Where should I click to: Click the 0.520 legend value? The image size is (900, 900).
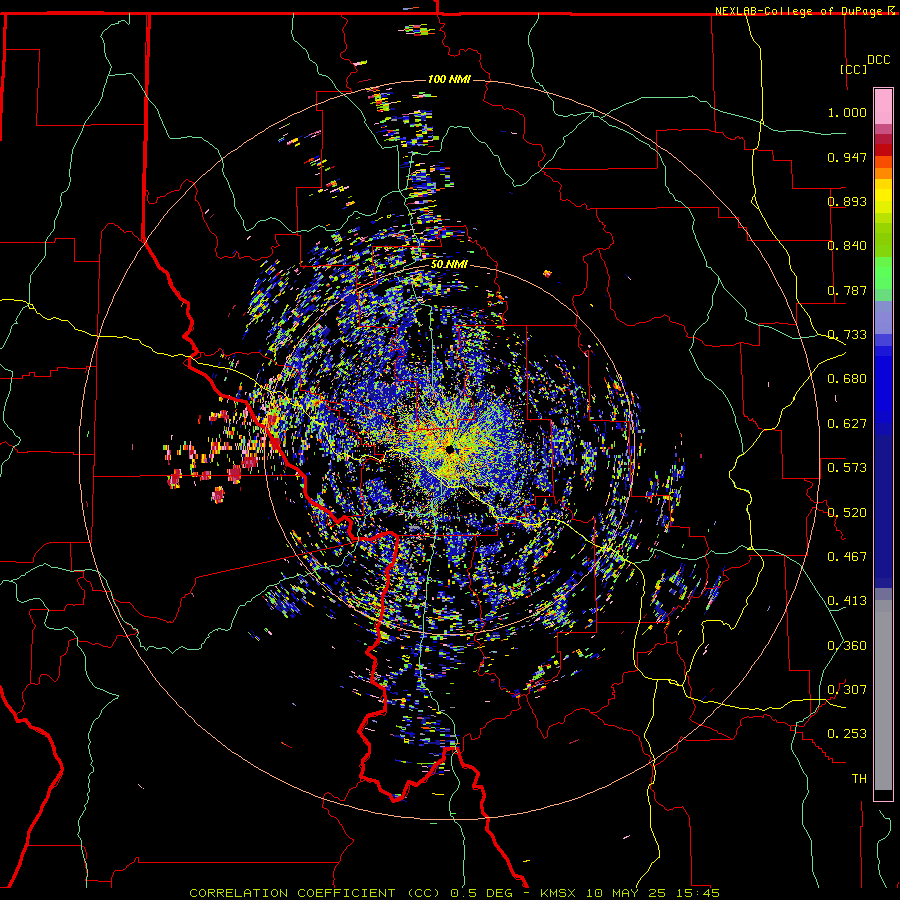(x=847, y=513)
